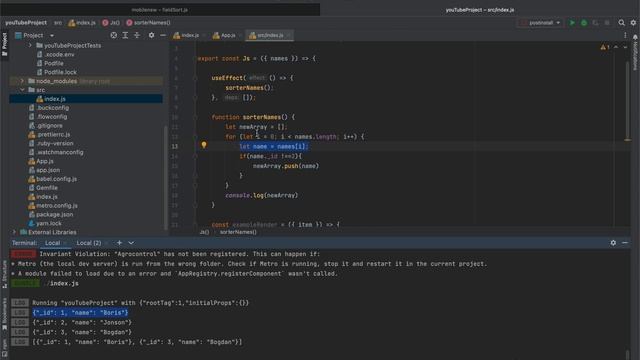Select Gemfile in project tree

pyautogui.click(x=47, y=188)
